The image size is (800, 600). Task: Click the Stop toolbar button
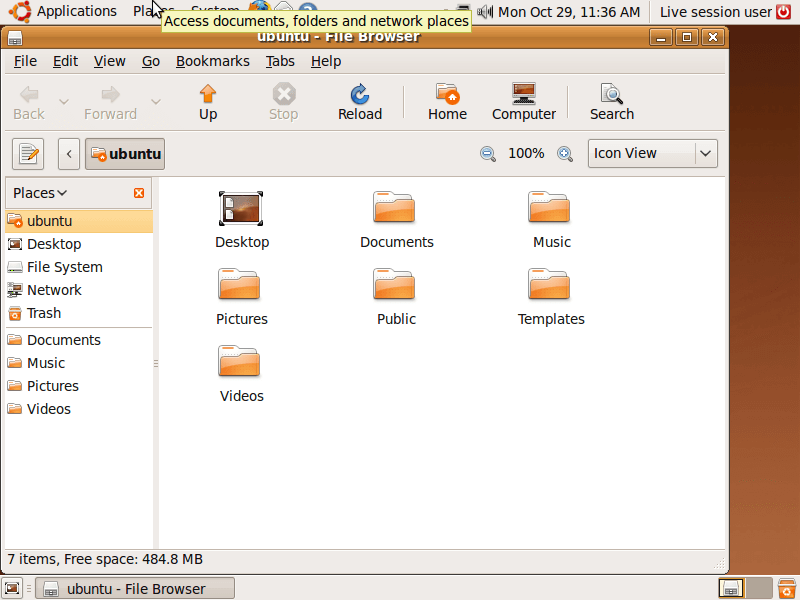tap(283, 103)
